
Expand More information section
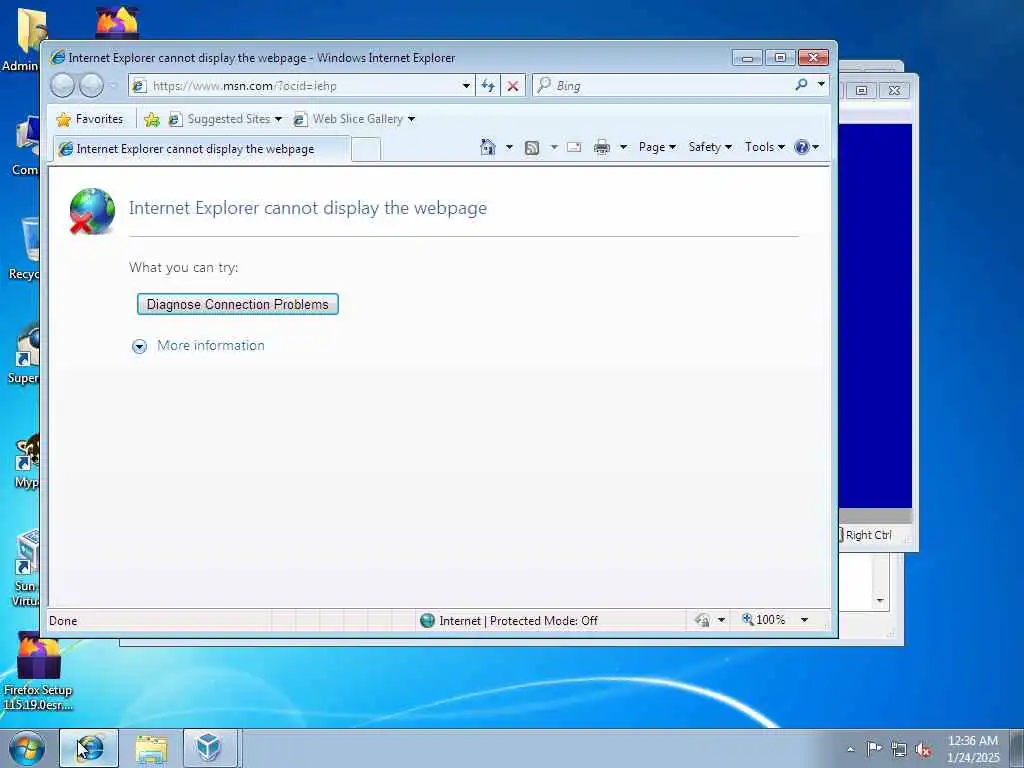point(139,346)
